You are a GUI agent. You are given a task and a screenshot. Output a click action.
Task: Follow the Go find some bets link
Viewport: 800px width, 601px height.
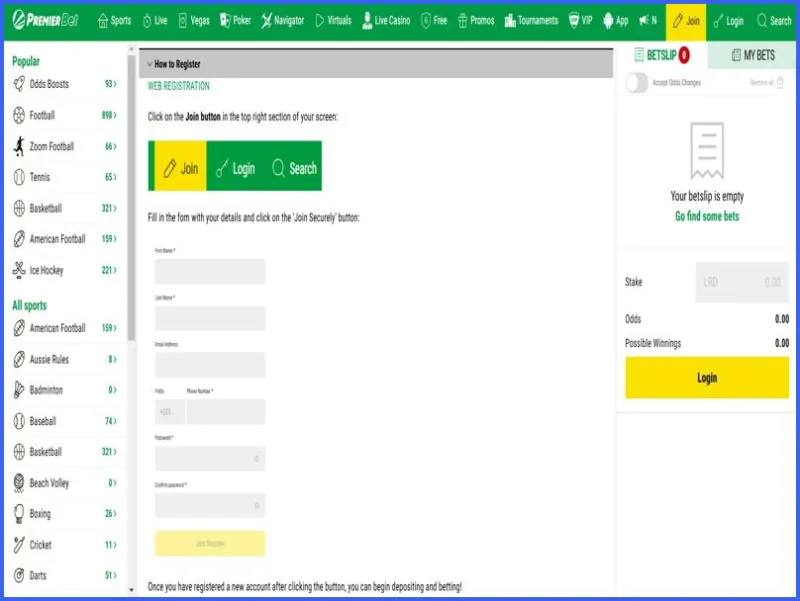pyautogui.click(x=707, y=216)
